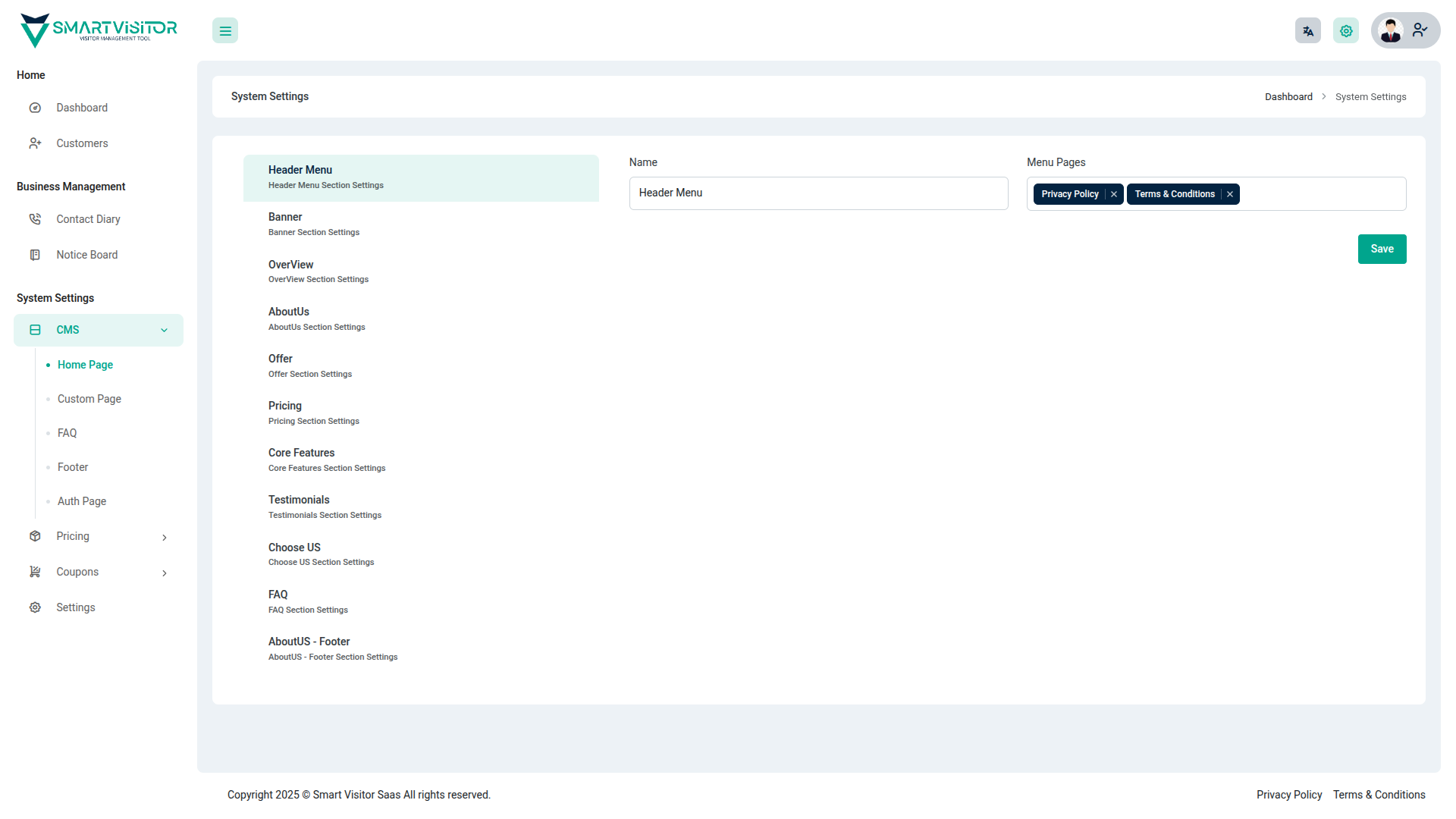
Task: Remove the Terms & Conditions tag
Action: tap(1230, 194)
